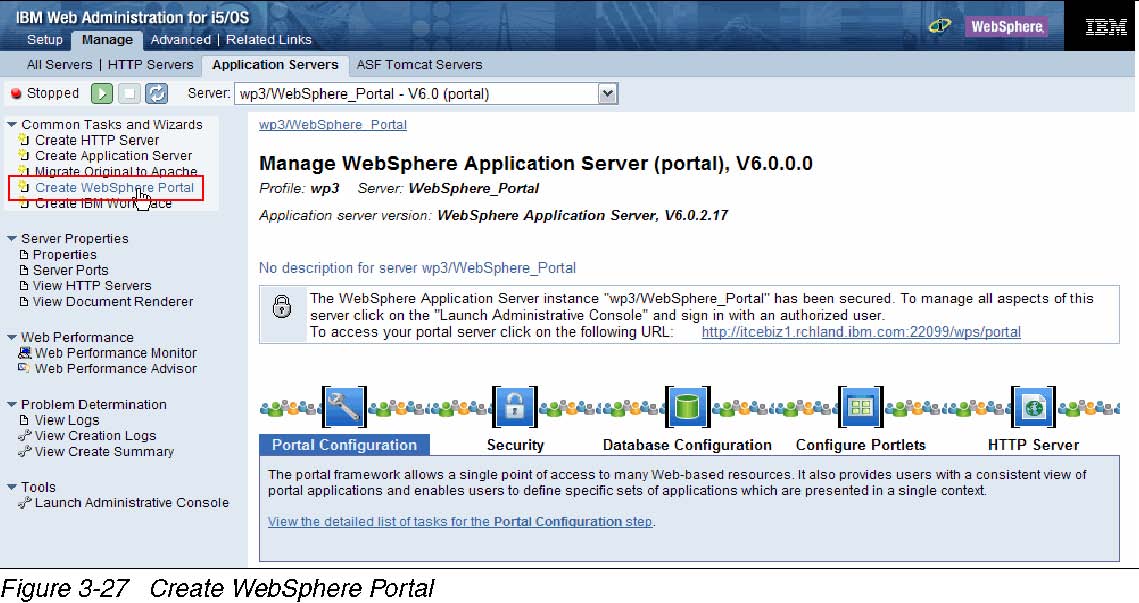The image size is (1139, 603).
Task: Click the Create Application Server wizard icon
Action: [24, 155]
